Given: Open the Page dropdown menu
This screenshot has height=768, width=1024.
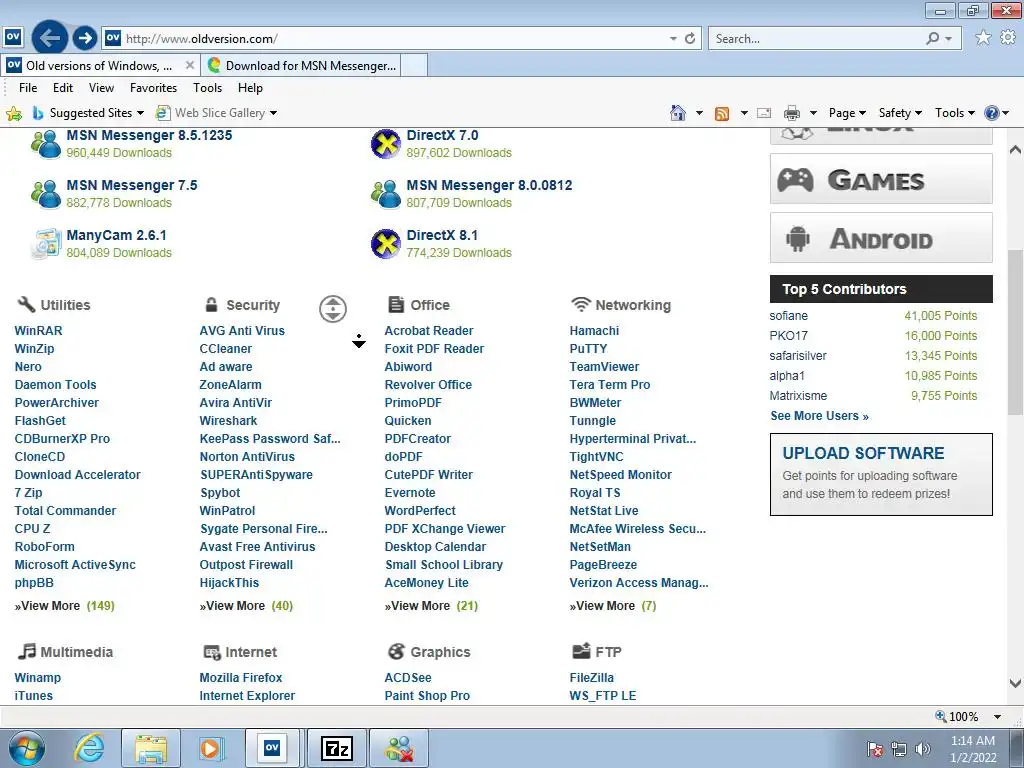Looking at the screenshot, I should [x=847, y=113].
